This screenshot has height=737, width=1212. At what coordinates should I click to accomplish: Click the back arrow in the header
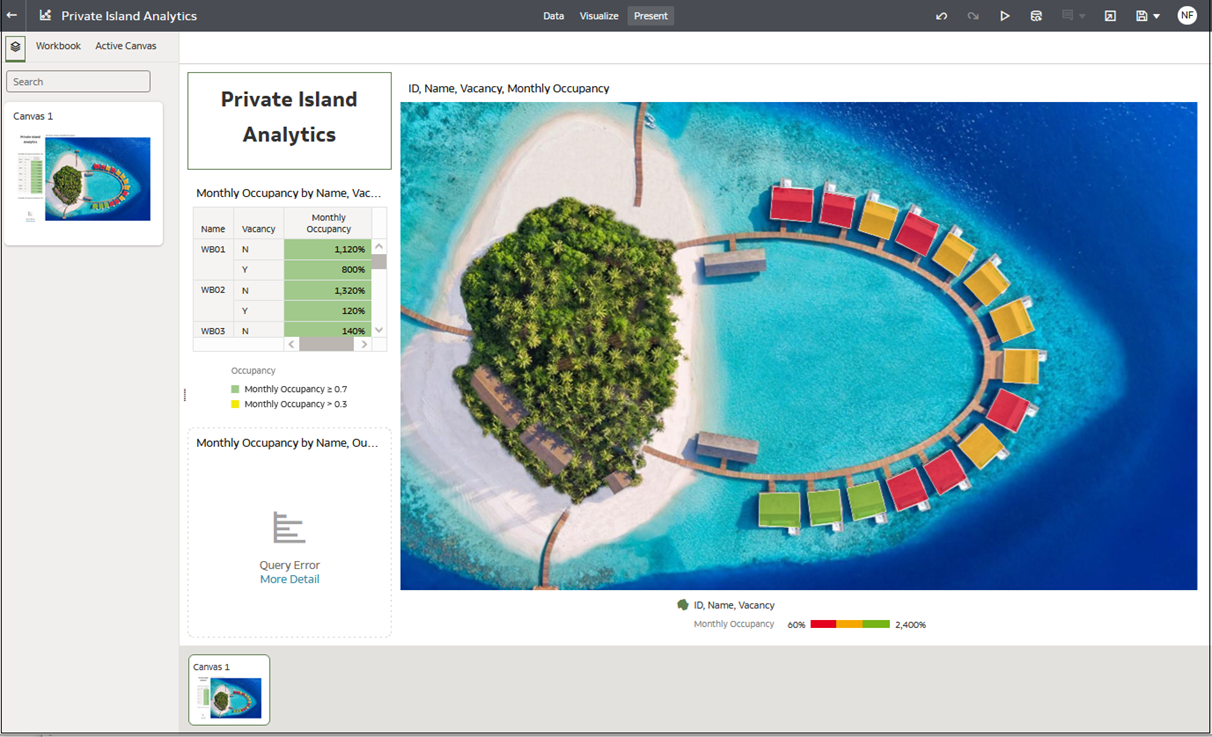click(x=12, y=16)
